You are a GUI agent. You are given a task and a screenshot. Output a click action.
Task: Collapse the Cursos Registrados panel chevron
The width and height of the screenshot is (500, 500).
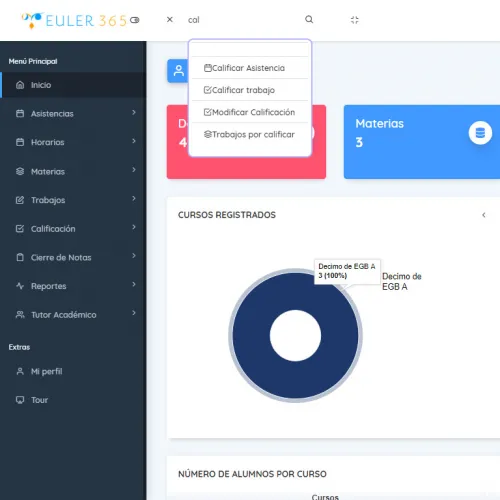coord(484,215)
